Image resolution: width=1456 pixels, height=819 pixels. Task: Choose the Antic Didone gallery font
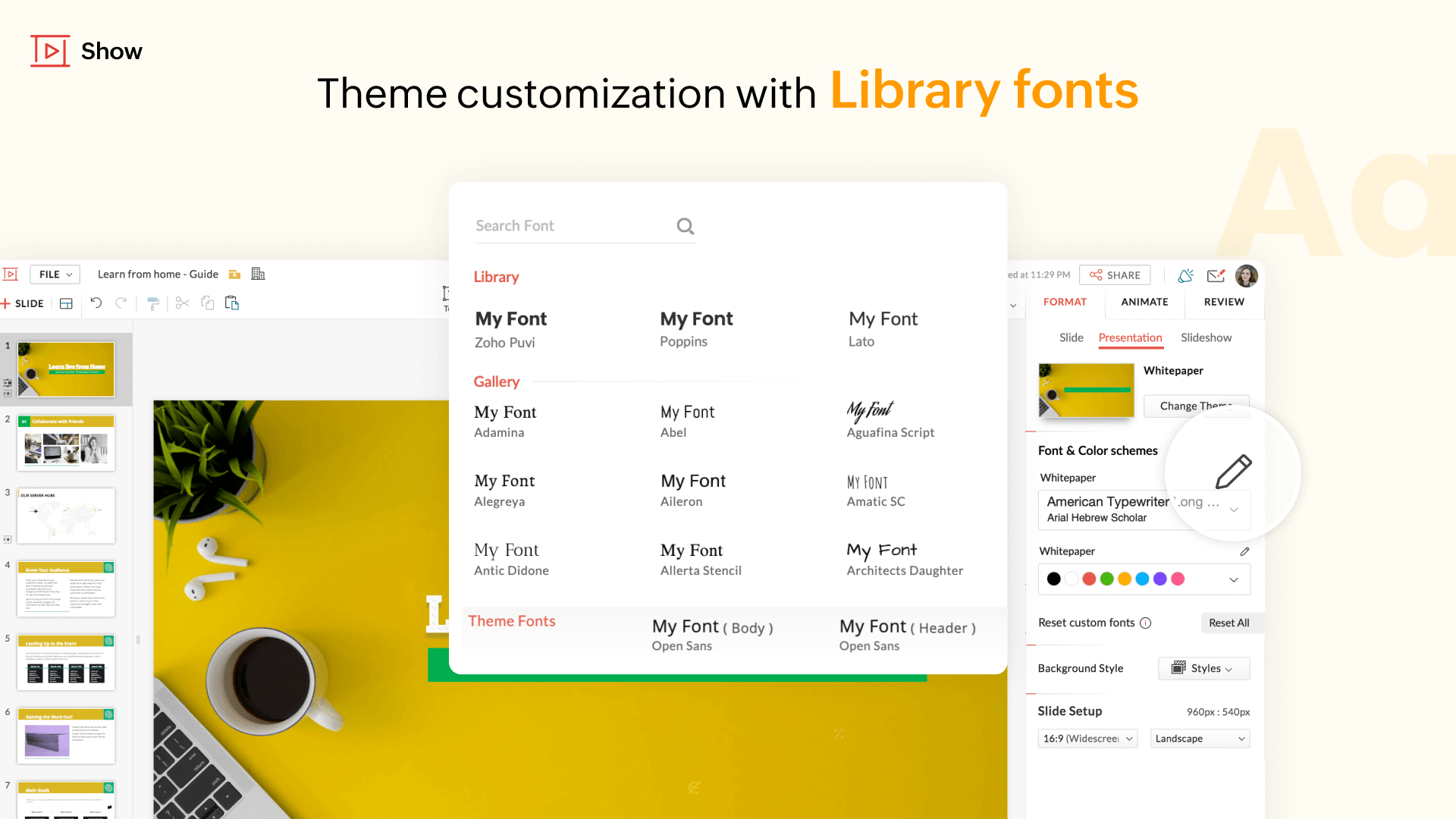(511, 559)
